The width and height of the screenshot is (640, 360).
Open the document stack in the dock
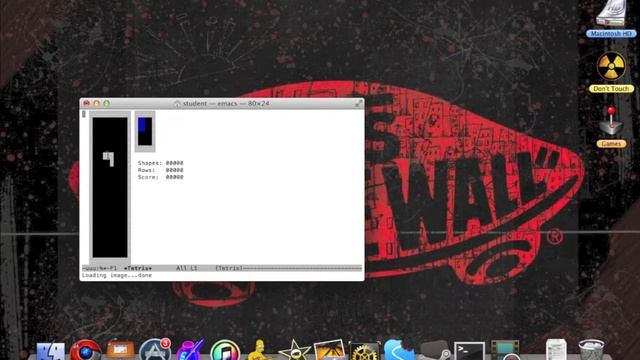(x=556, y=350)
